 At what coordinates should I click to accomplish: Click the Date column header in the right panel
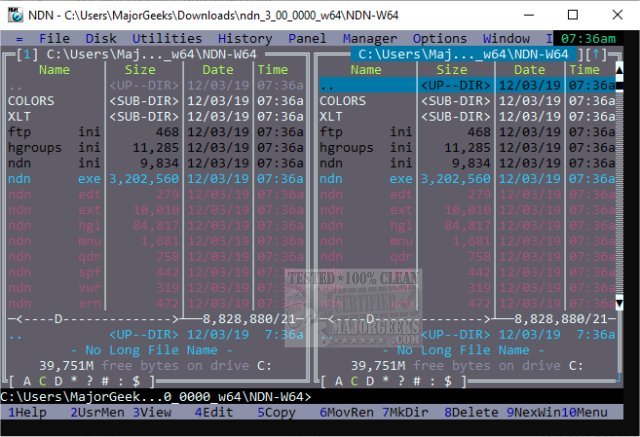click(x=529, y=70)
